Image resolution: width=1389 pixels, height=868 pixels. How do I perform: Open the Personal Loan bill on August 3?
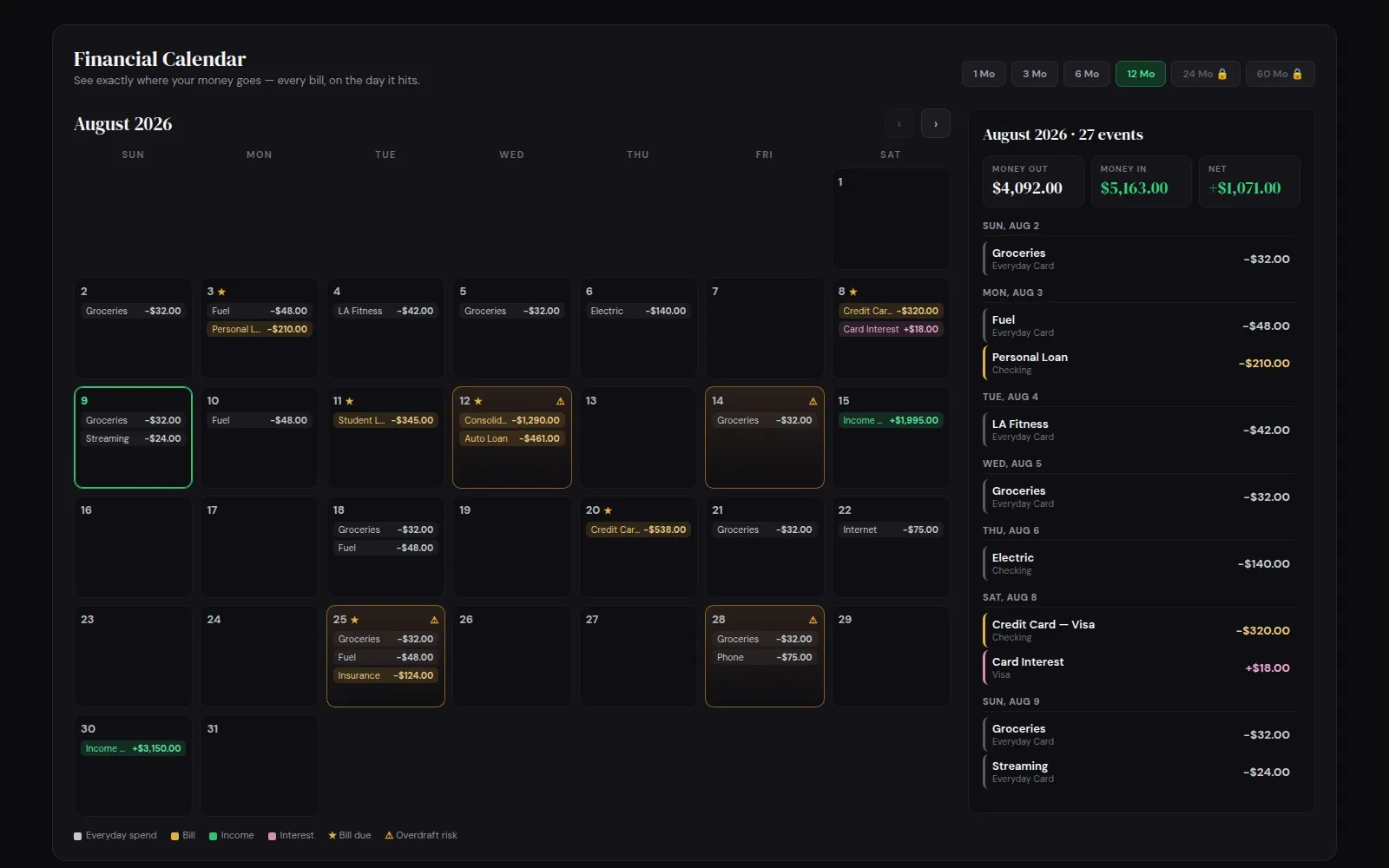(260, 329)
